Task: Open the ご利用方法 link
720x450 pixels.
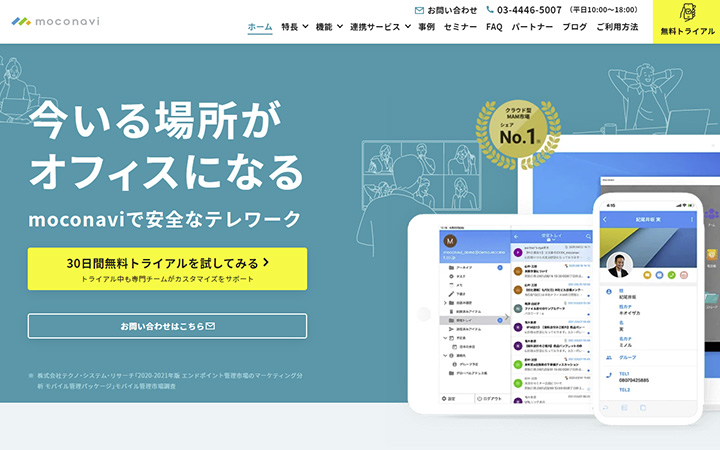Action: coord(617,27)
